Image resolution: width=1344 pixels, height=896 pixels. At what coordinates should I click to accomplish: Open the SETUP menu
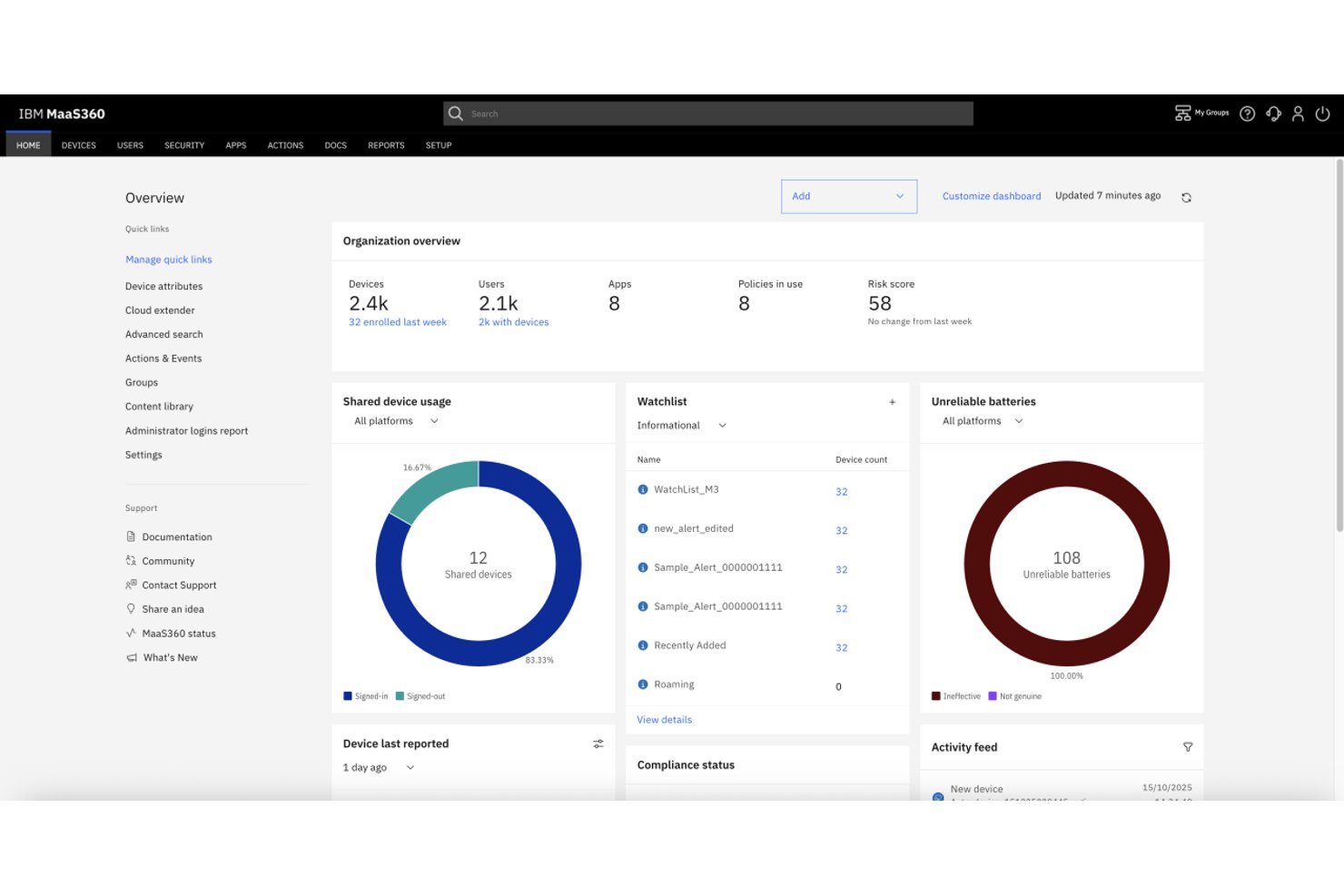tap(439, 145)
